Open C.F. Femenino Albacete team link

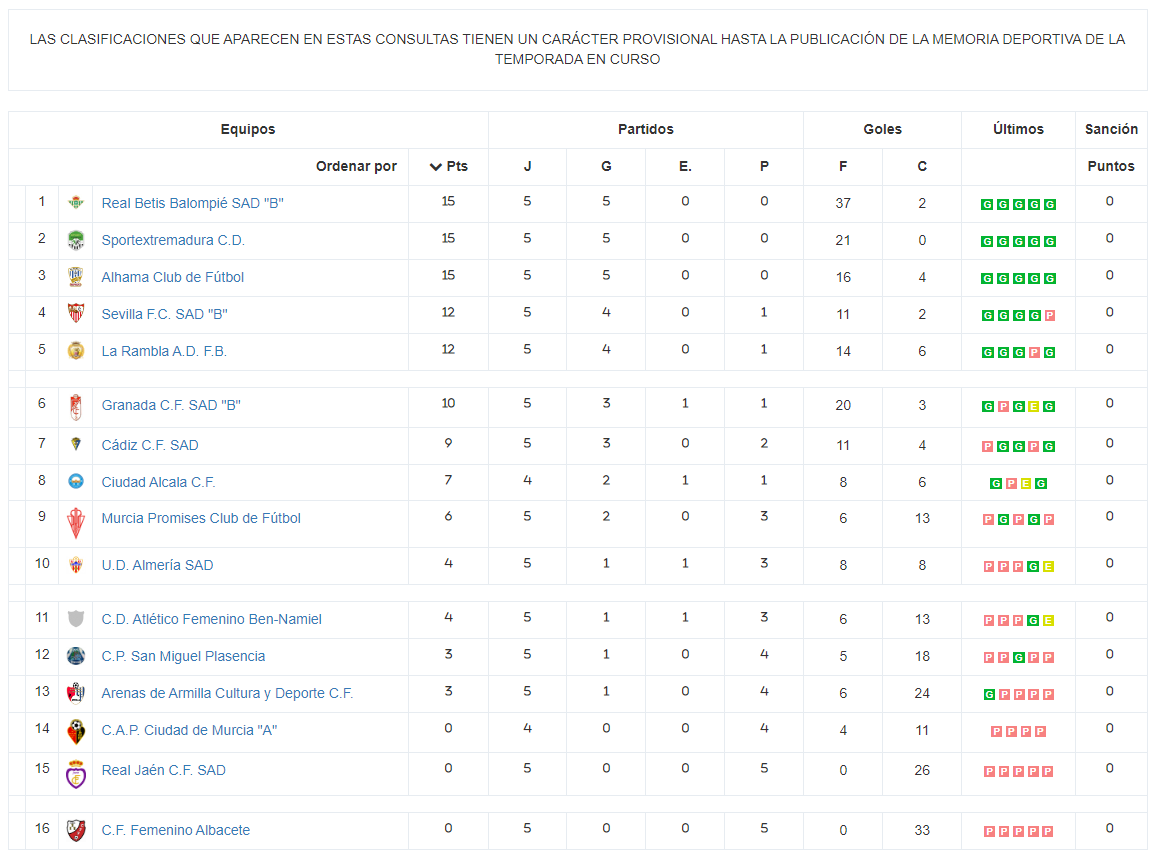click(x=176, y=830)
